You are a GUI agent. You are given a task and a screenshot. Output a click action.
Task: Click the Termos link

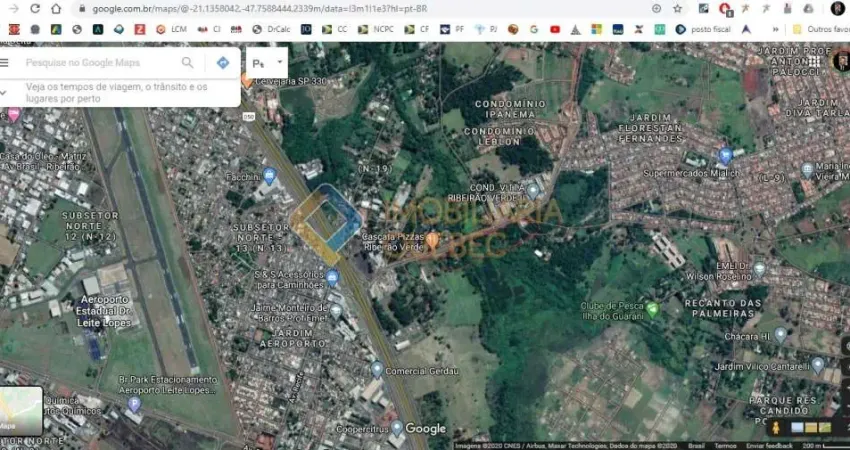(x=725, y=446)
